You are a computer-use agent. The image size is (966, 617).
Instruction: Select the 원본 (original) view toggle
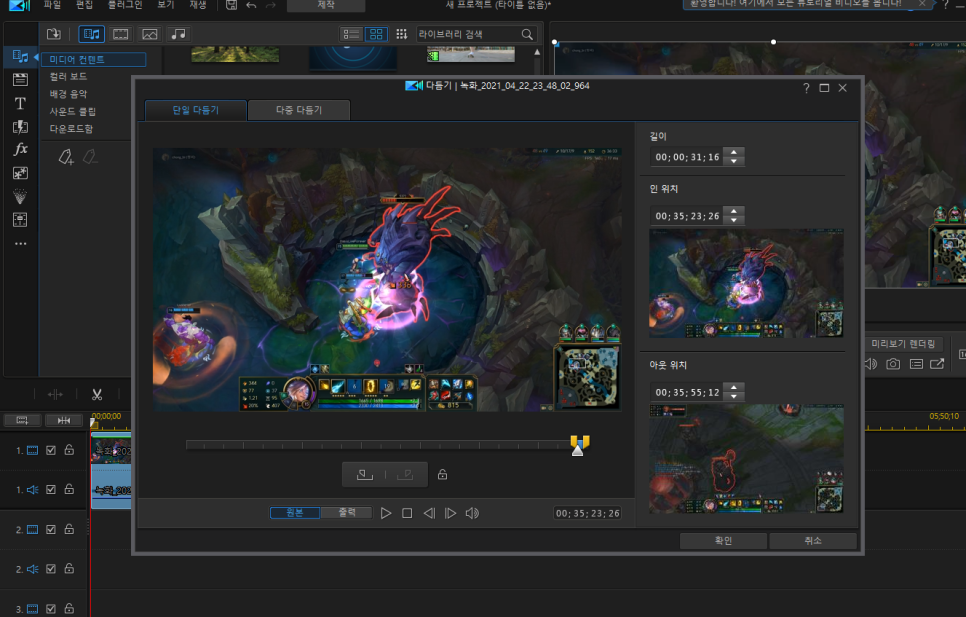pyautogui.click(x=295, y=512)
